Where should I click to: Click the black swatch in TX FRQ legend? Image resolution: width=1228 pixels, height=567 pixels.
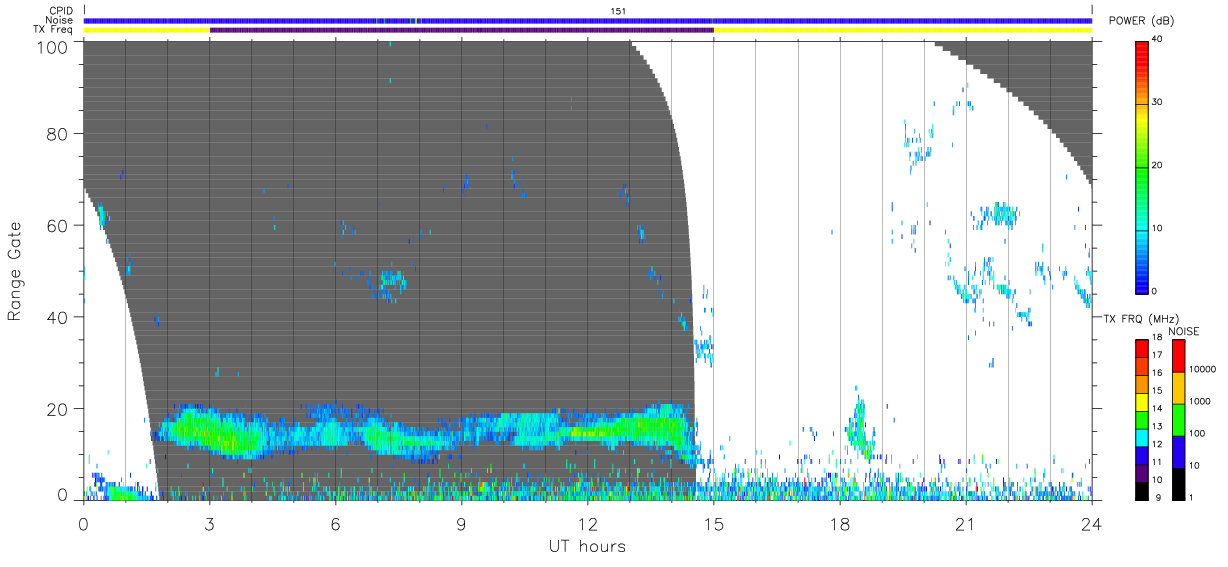click(1142, 491)
